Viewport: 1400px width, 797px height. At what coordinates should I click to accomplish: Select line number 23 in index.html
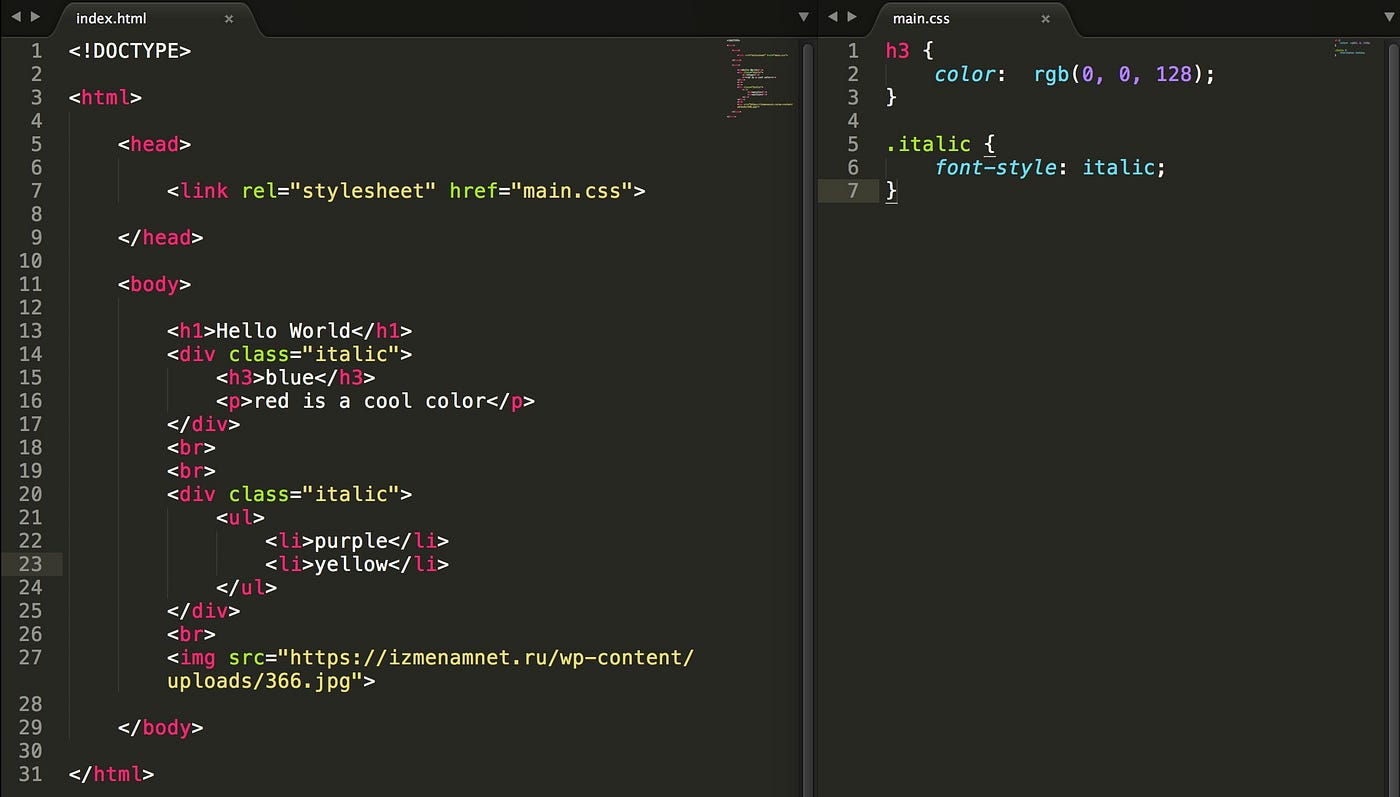[x=30, y=564]
